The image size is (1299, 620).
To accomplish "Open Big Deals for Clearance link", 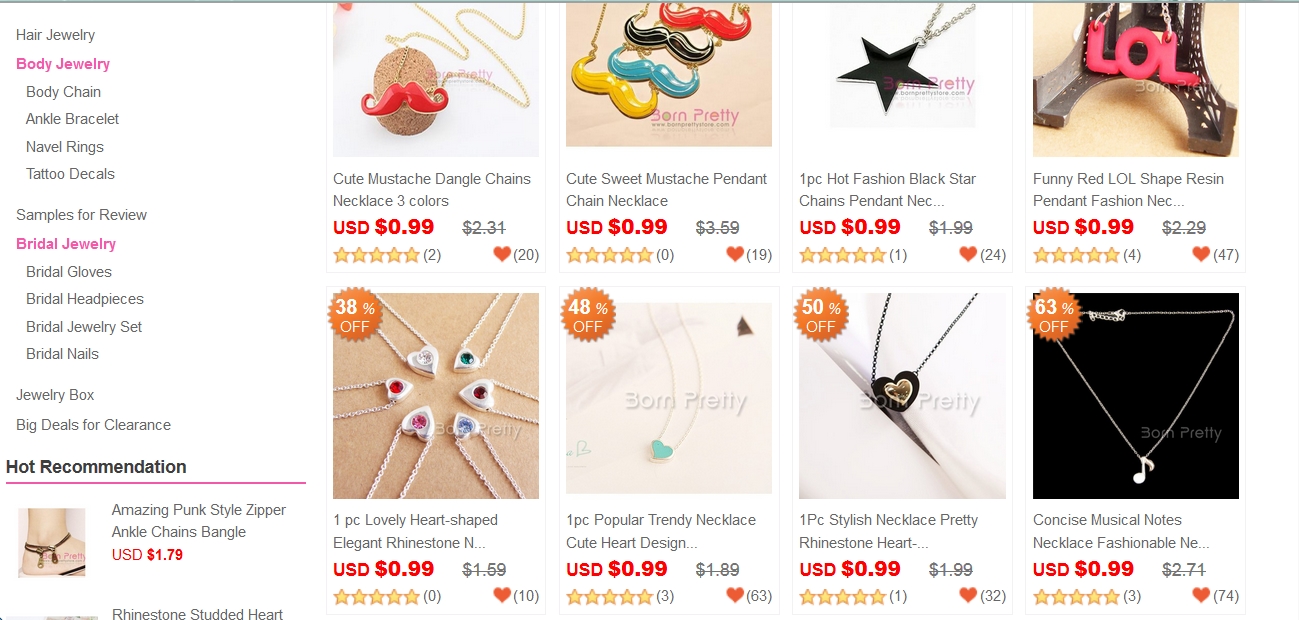I will [93, 425].
